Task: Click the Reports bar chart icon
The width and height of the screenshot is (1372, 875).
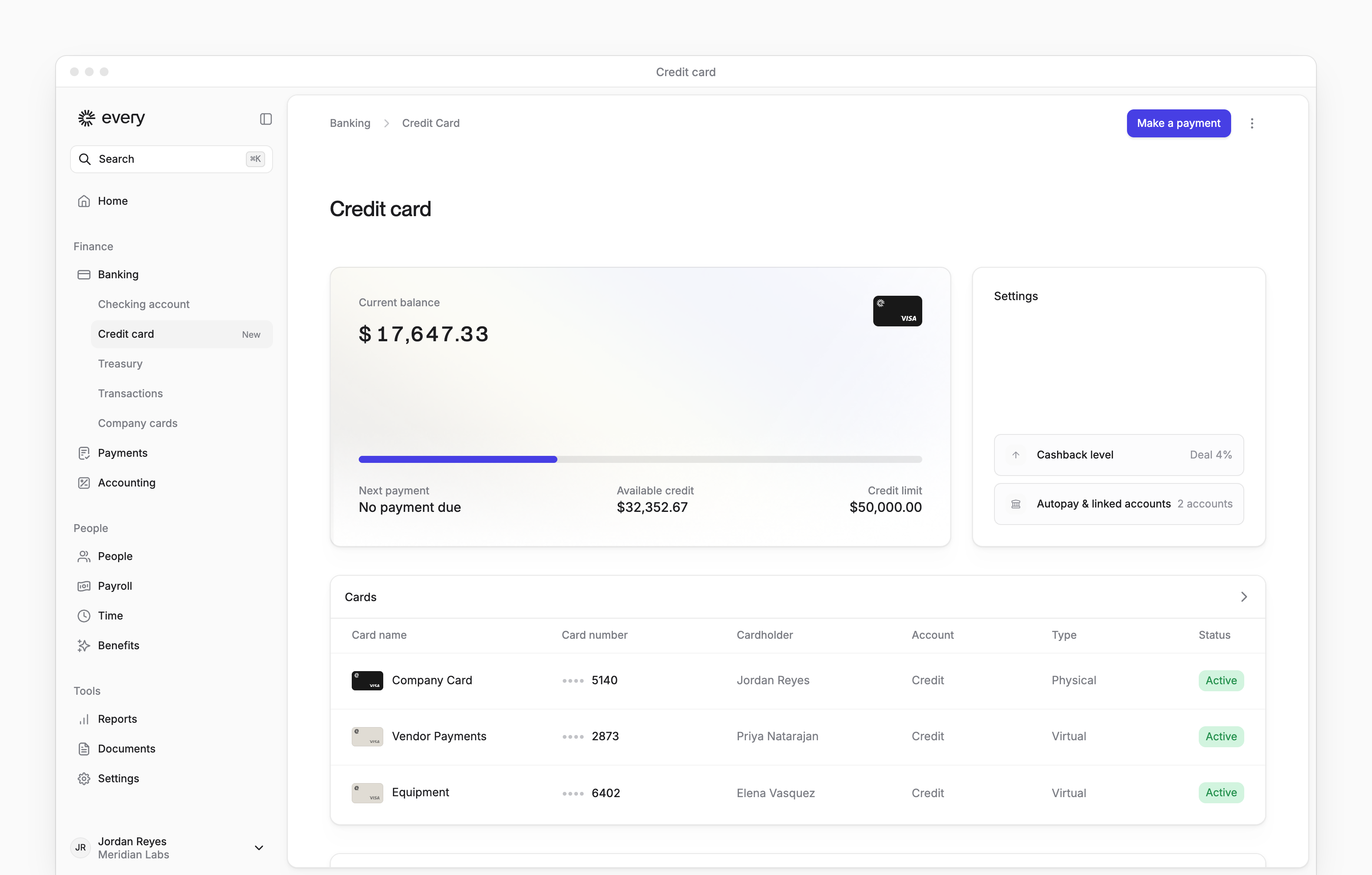Action: [84, 720]
